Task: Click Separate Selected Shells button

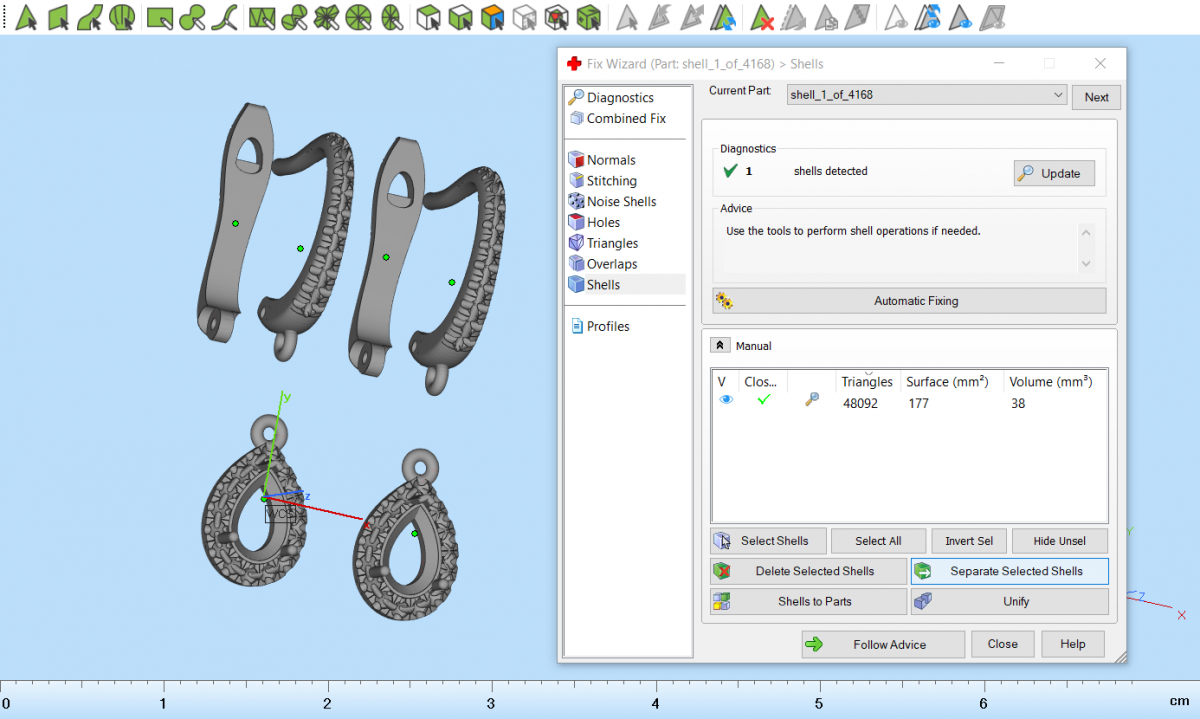Action: click(1009, 571)
